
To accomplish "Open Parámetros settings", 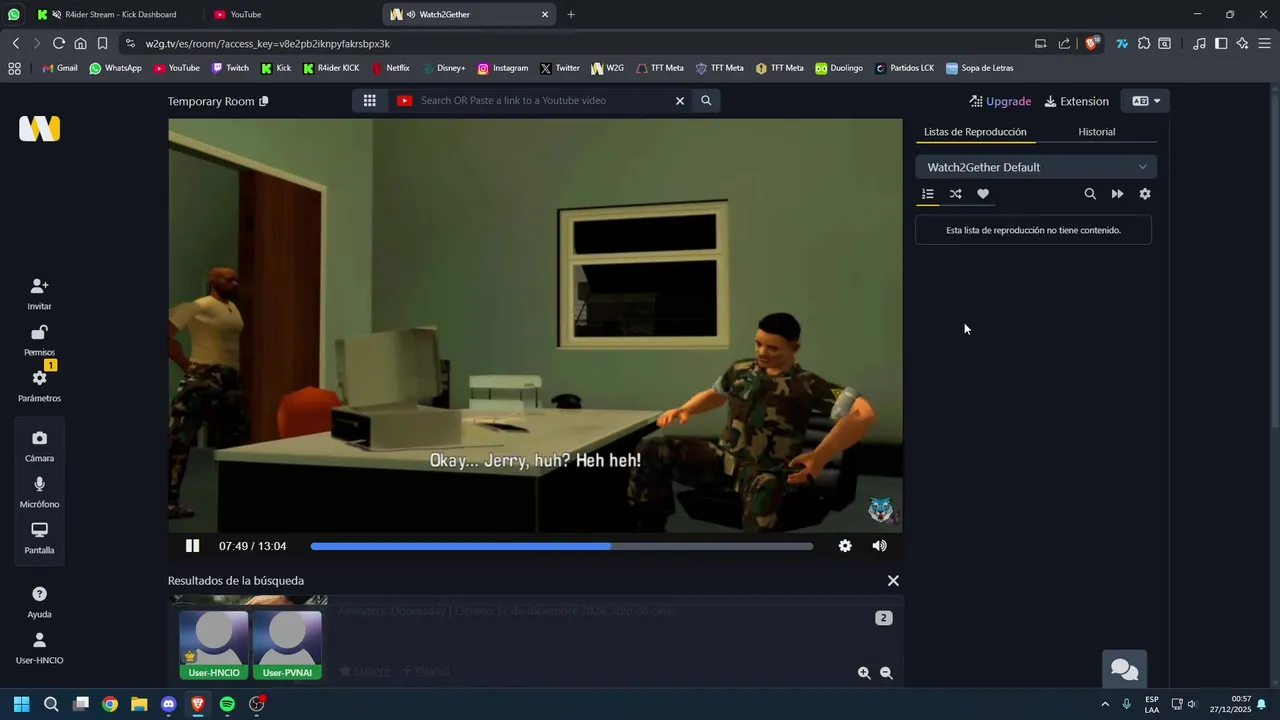I will point(39,386).
